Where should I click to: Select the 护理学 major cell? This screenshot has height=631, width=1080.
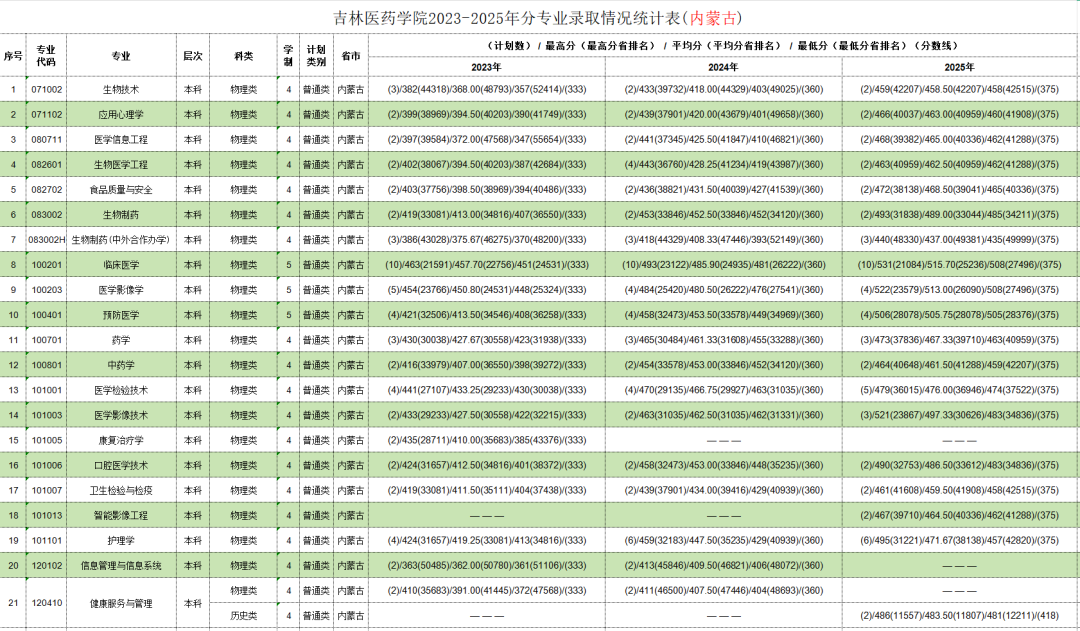click(121, 541)
